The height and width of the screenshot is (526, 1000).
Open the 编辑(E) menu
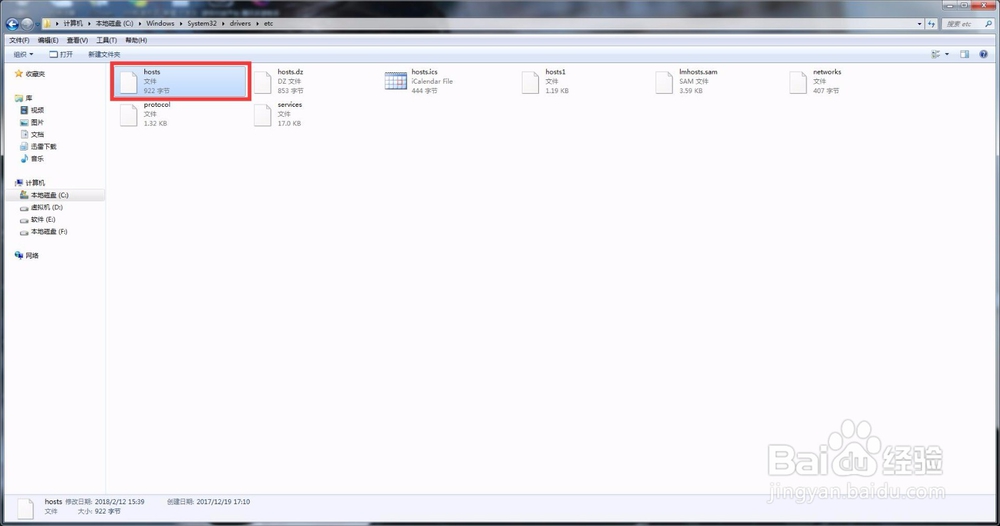48,40
